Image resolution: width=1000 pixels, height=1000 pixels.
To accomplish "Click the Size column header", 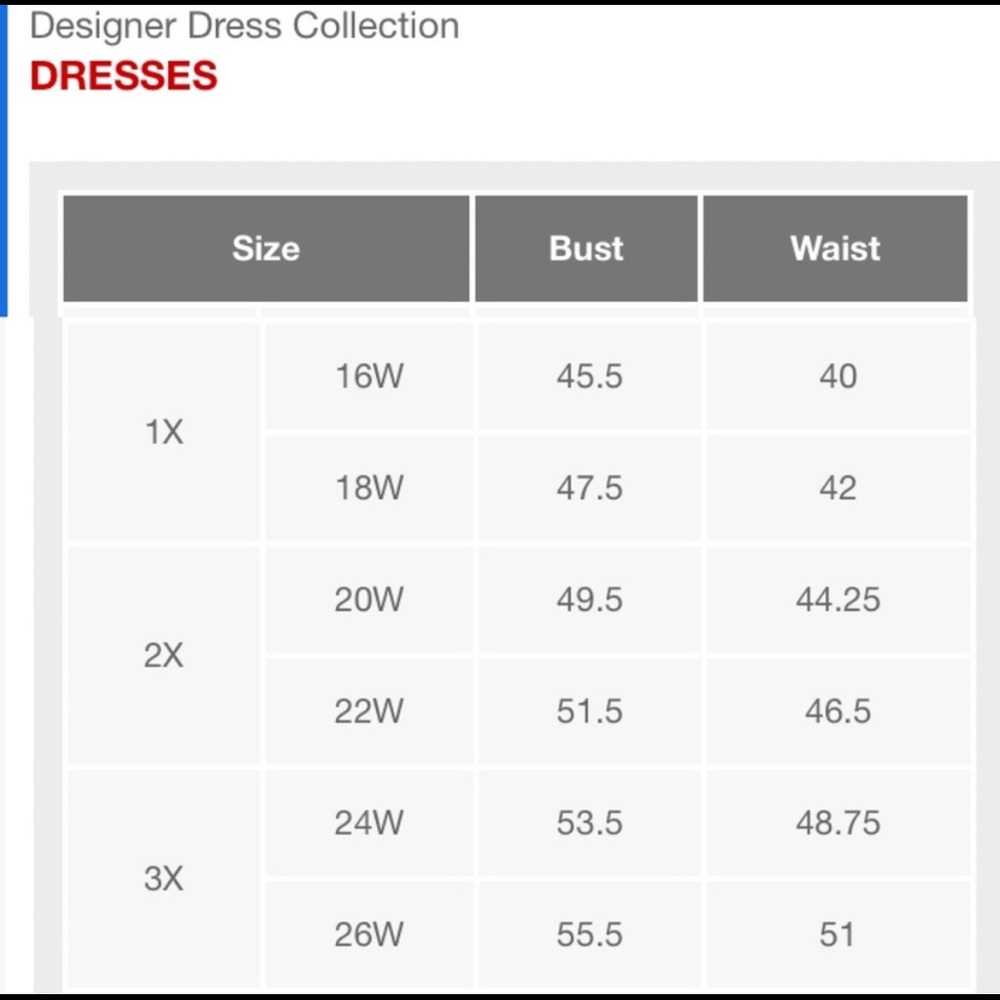I will [266, 248].
